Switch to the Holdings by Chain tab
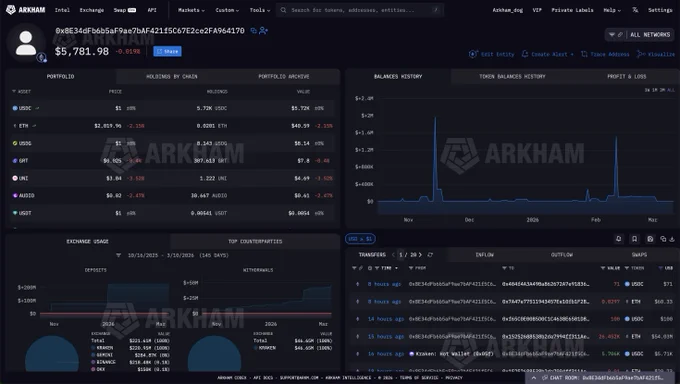The image size is (680, 384). 172,76
